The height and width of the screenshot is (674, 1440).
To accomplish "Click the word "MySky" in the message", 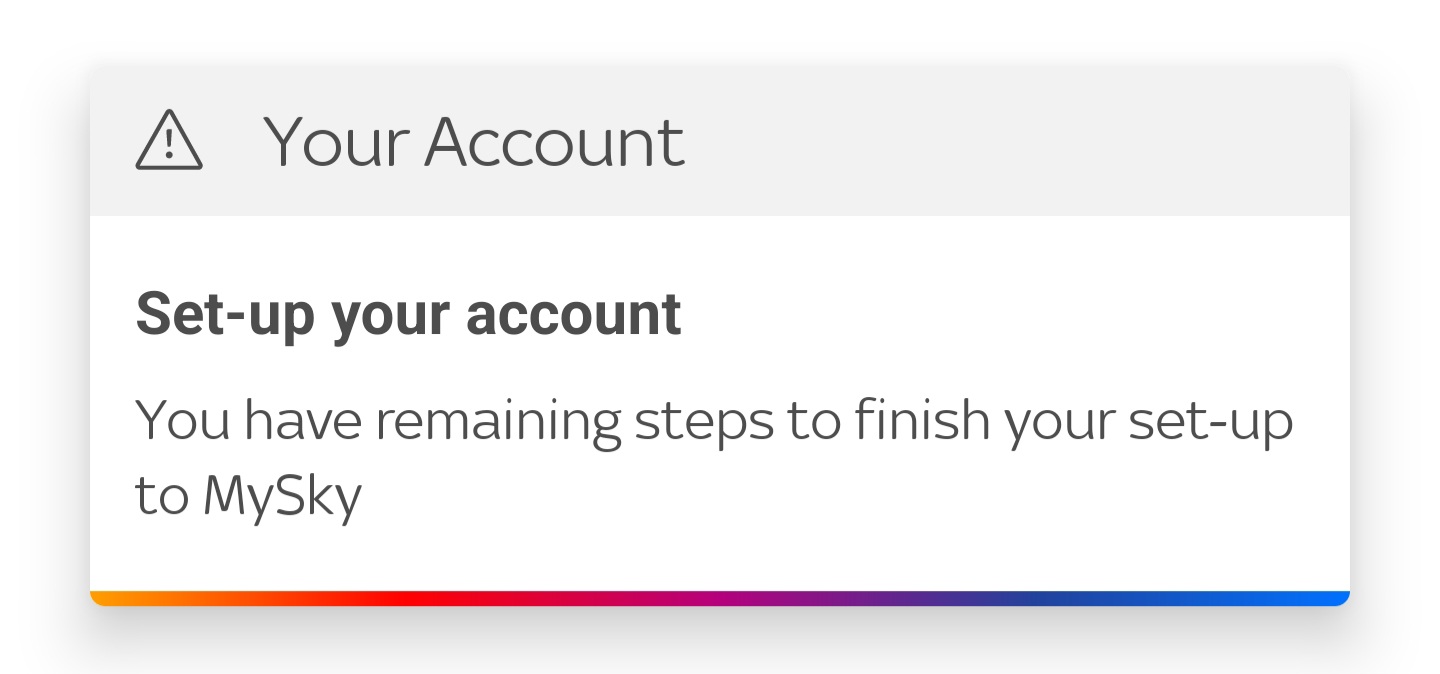I will click(281, 496).
